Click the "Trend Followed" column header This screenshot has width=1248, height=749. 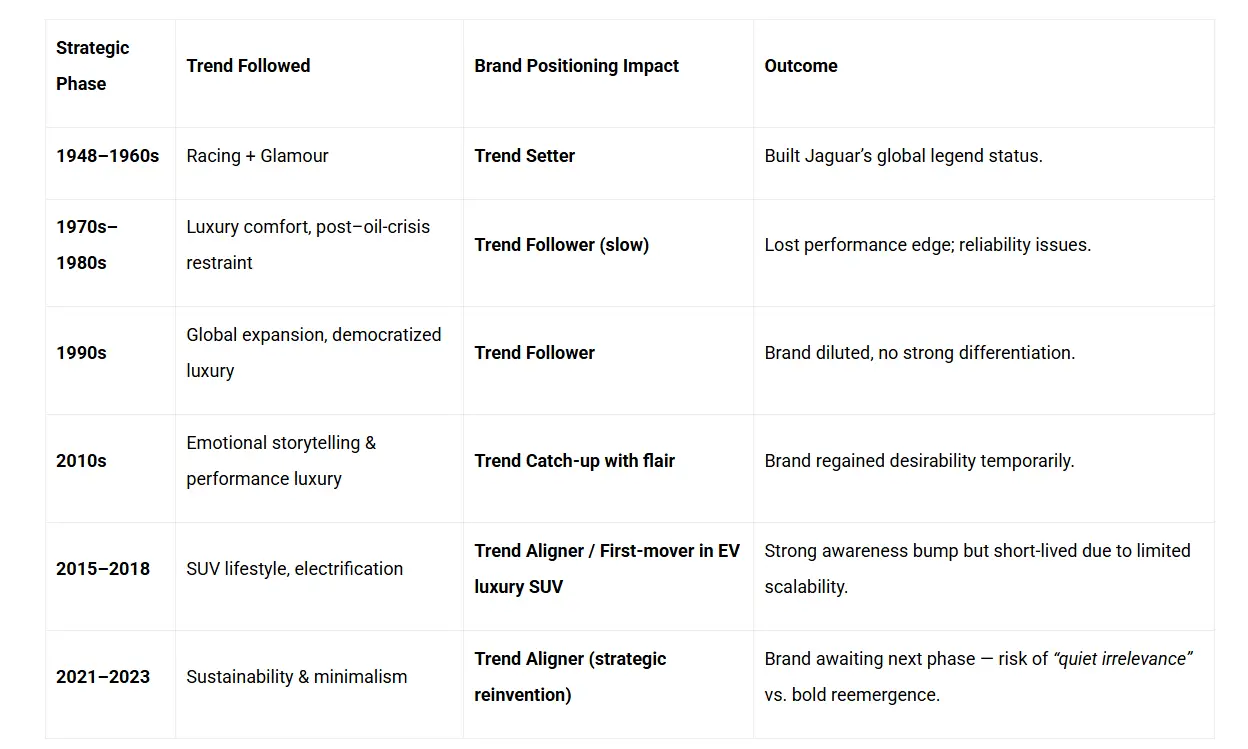click(x=248, y=66)
